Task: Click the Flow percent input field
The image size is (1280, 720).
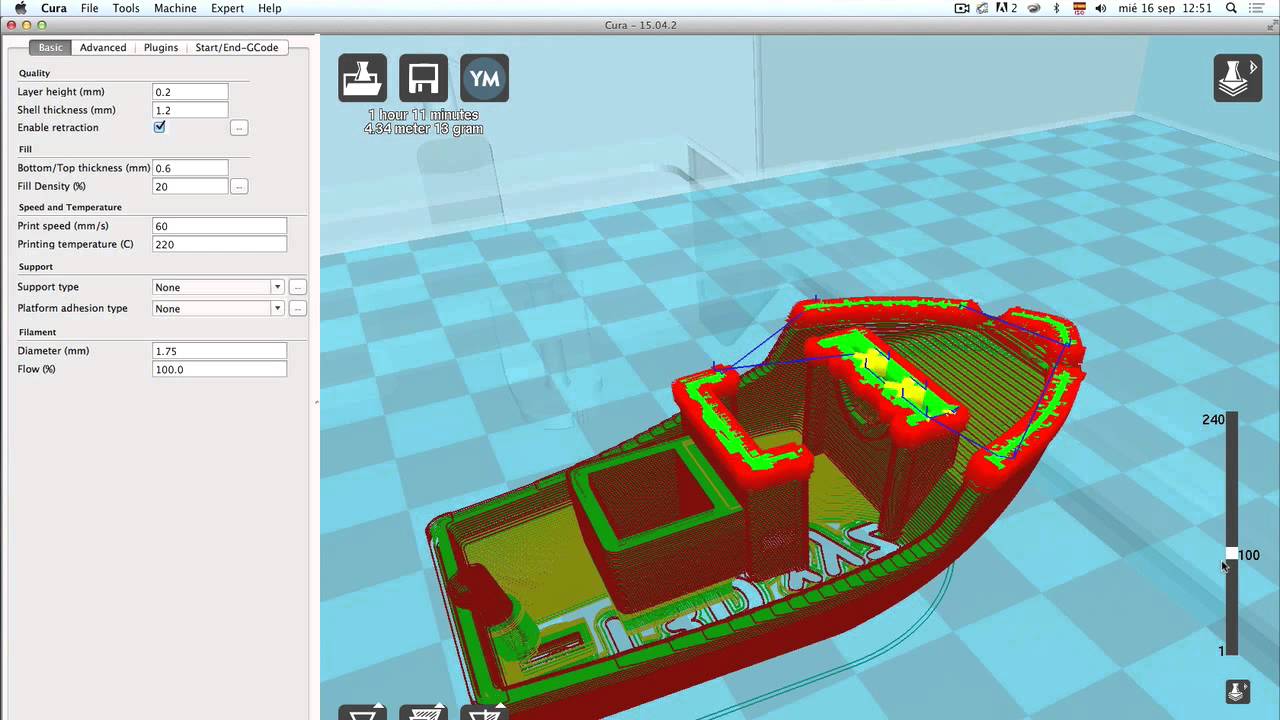Action: 219,369
